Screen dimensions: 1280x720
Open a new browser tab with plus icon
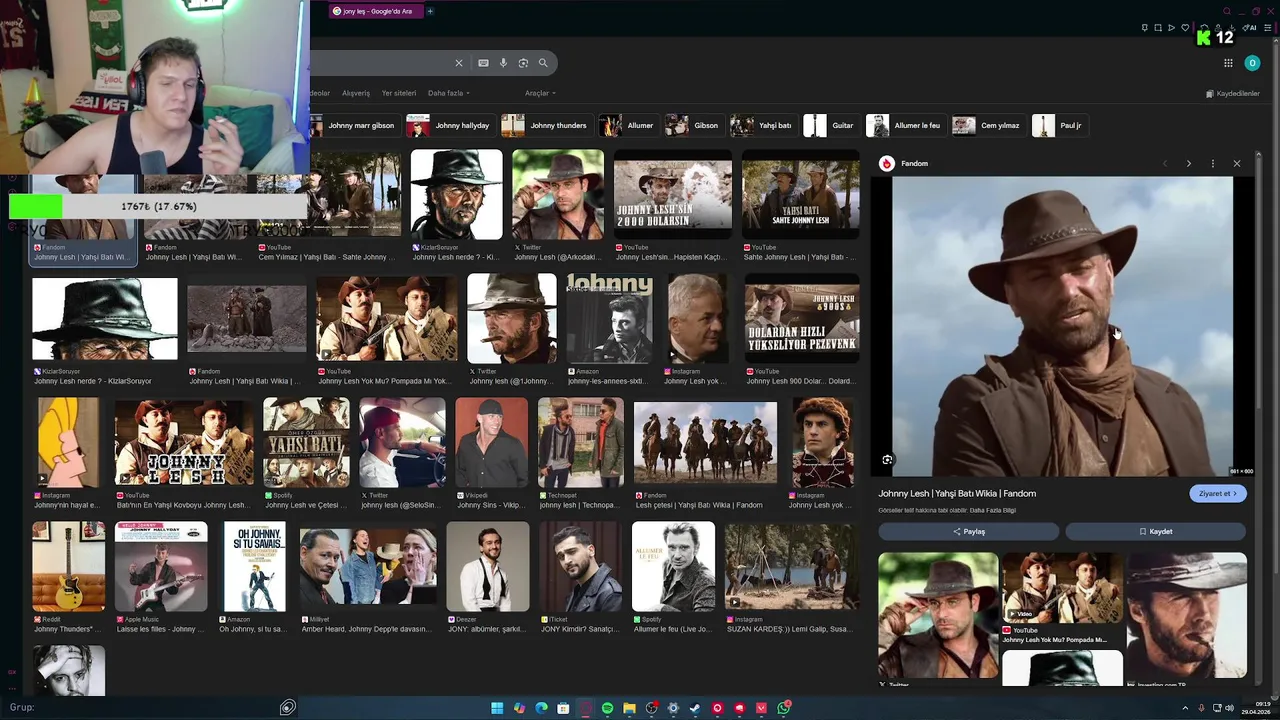click(x=430, y=11)
